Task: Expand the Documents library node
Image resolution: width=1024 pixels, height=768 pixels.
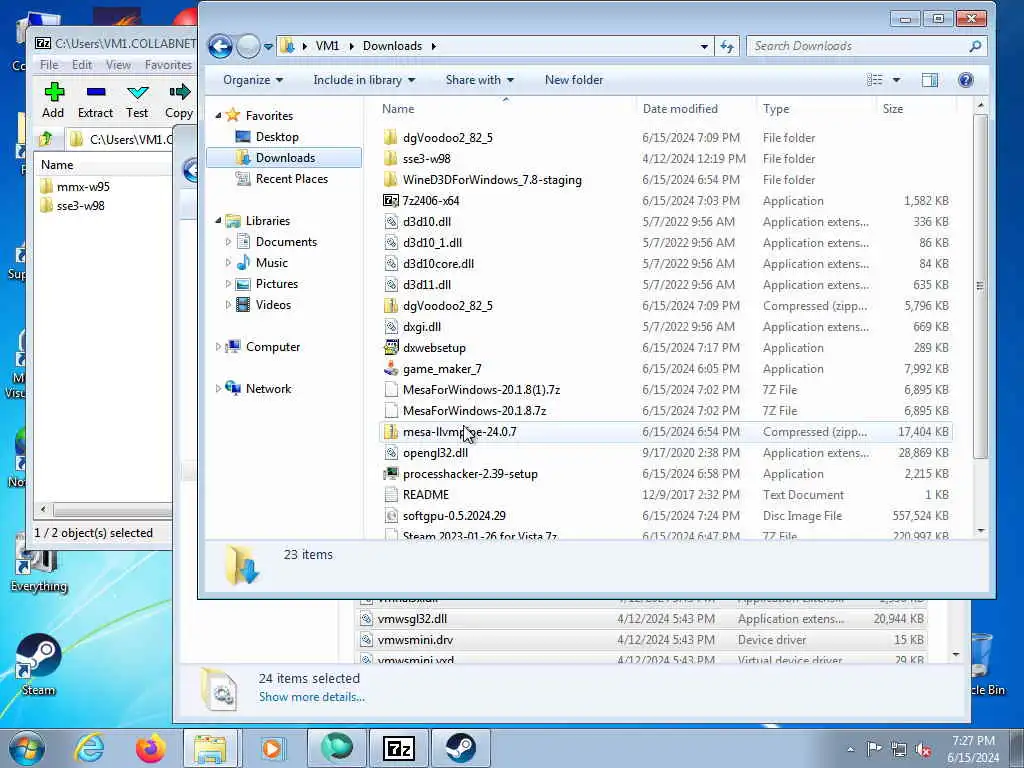Action: point(228,242)
